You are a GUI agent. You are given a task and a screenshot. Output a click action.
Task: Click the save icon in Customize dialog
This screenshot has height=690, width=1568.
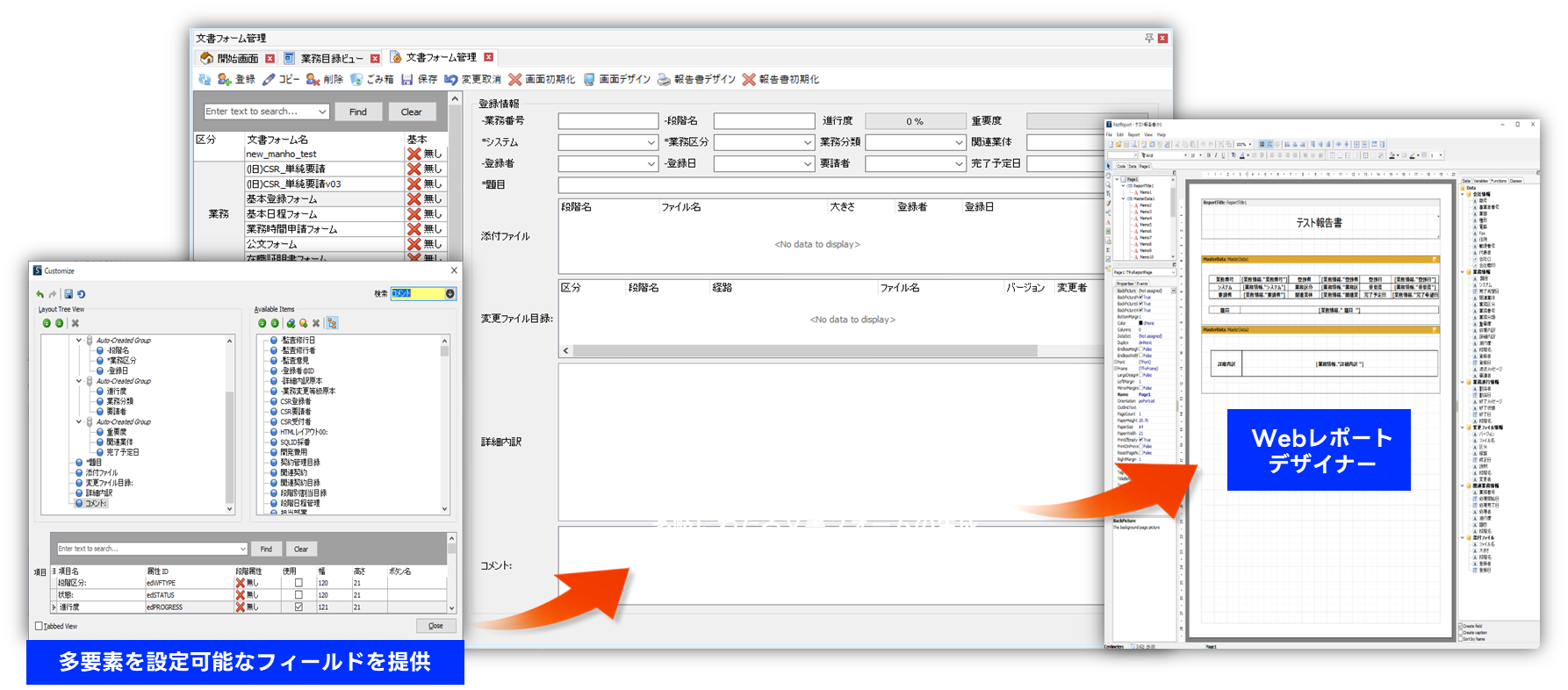68,294
